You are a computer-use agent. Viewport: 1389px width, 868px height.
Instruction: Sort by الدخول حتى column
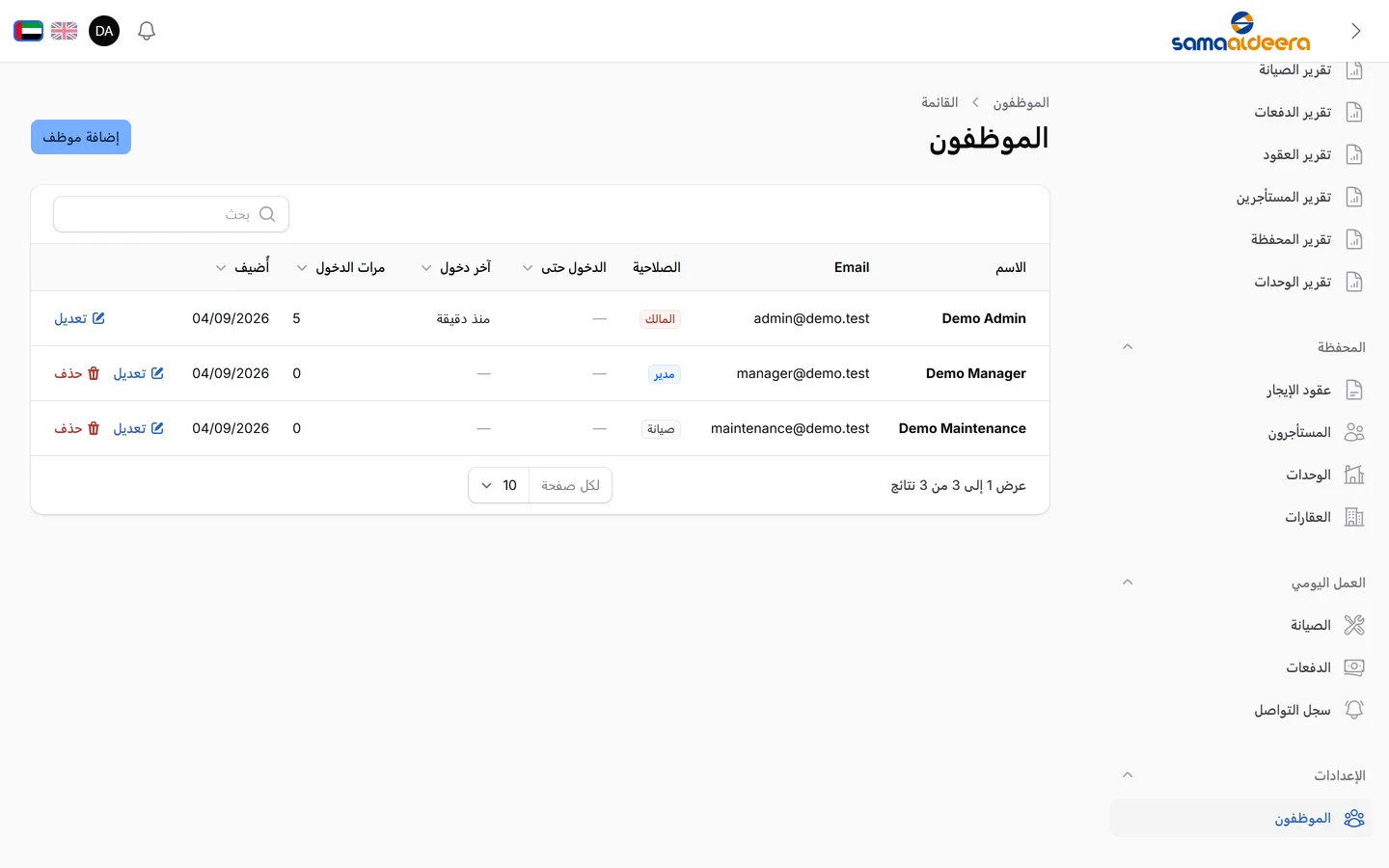click(564, 267)
